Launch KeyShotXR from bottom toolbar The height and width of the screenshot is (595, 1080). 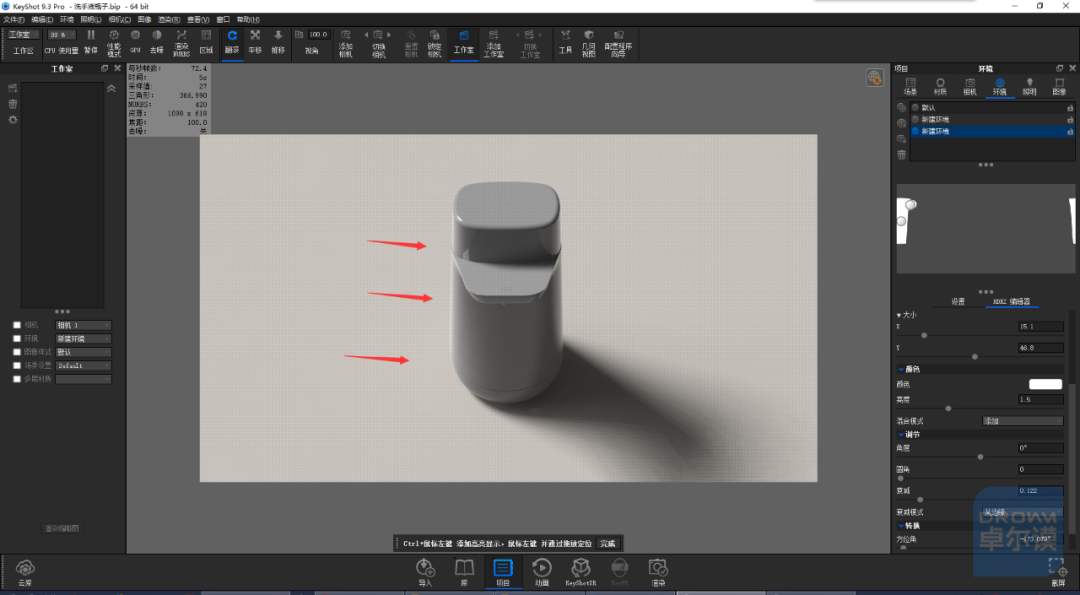[x=581, y=573]
